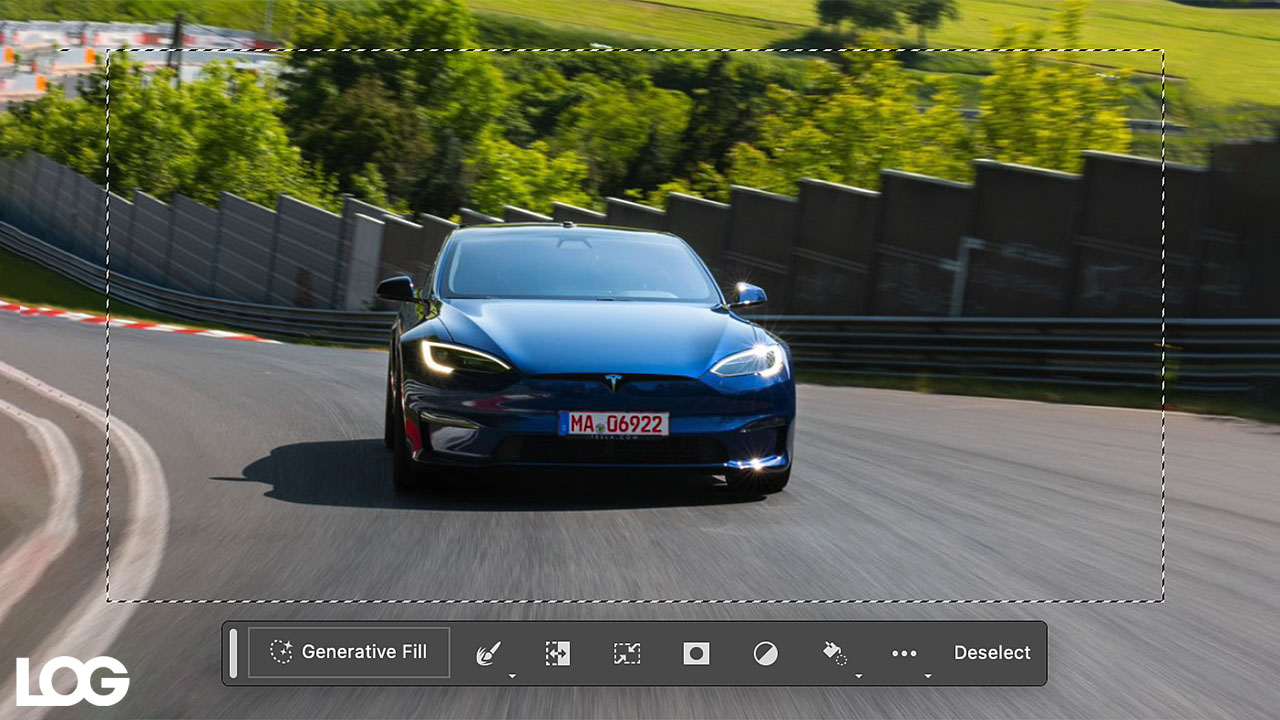Invert the selection using the taskbar icon
Viewport: 1280px width, 720px height.
pyautogui.click(x=557, y=654)
